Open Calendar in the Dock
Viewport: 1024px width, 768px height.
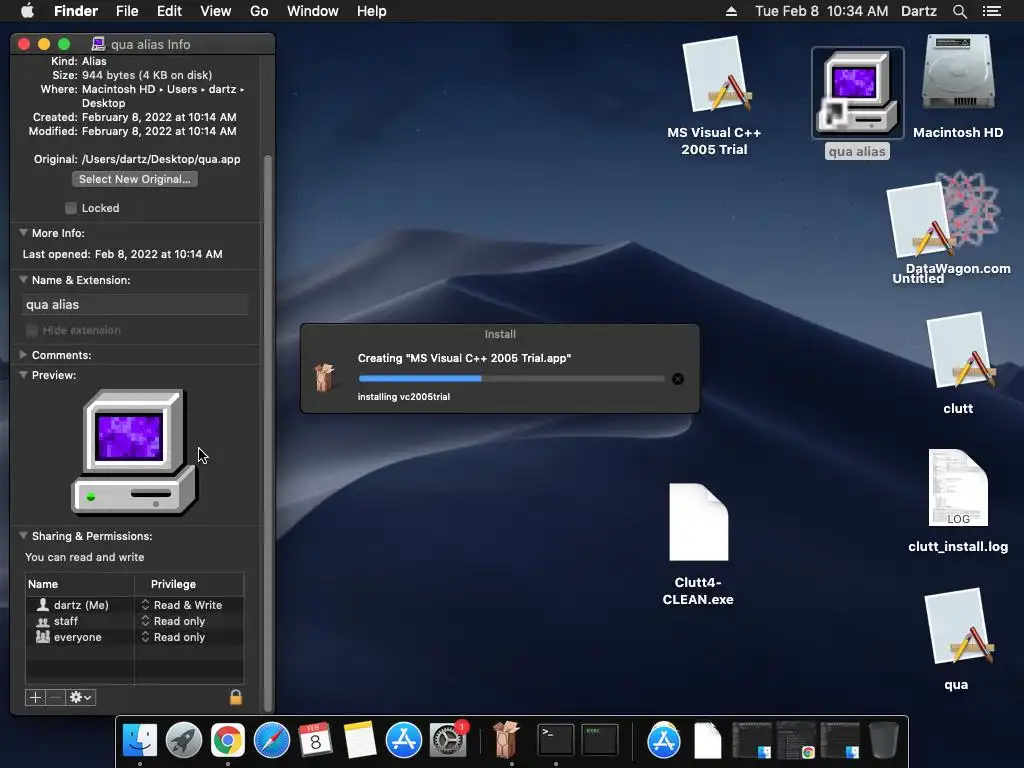(x=315, y=740)
